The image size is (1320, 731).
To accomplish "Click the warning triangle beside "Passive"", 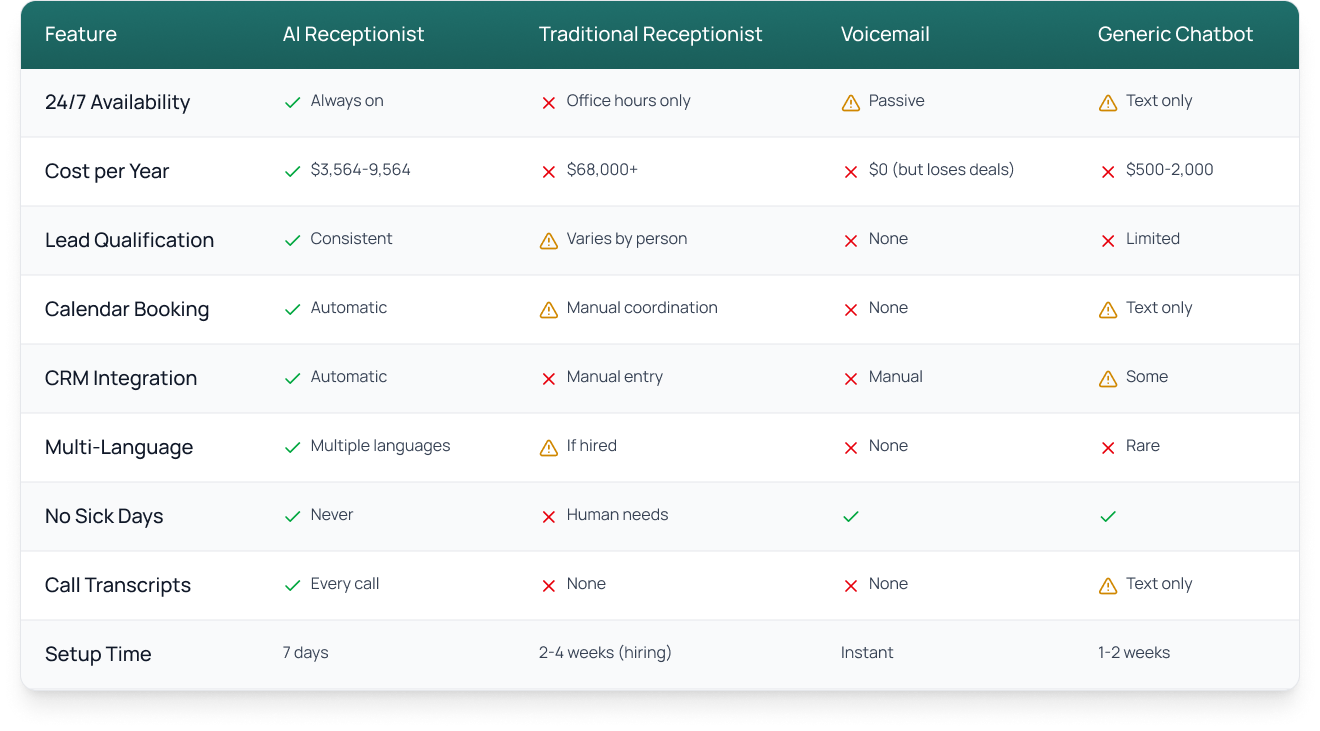I will (x=850, y=102).
